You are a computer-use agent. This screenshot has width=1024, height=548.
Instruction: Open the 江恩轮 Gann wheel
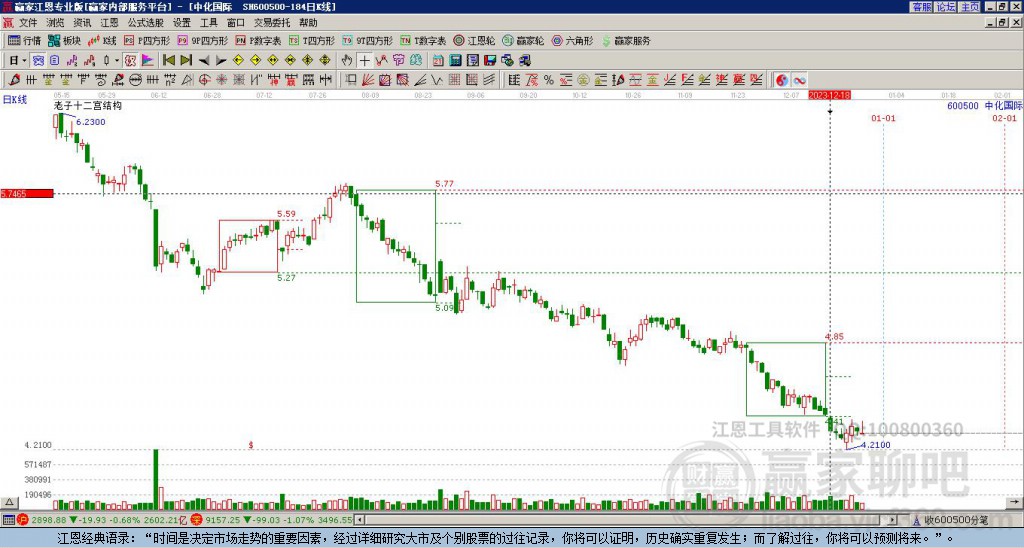click(x=474, y=40)
